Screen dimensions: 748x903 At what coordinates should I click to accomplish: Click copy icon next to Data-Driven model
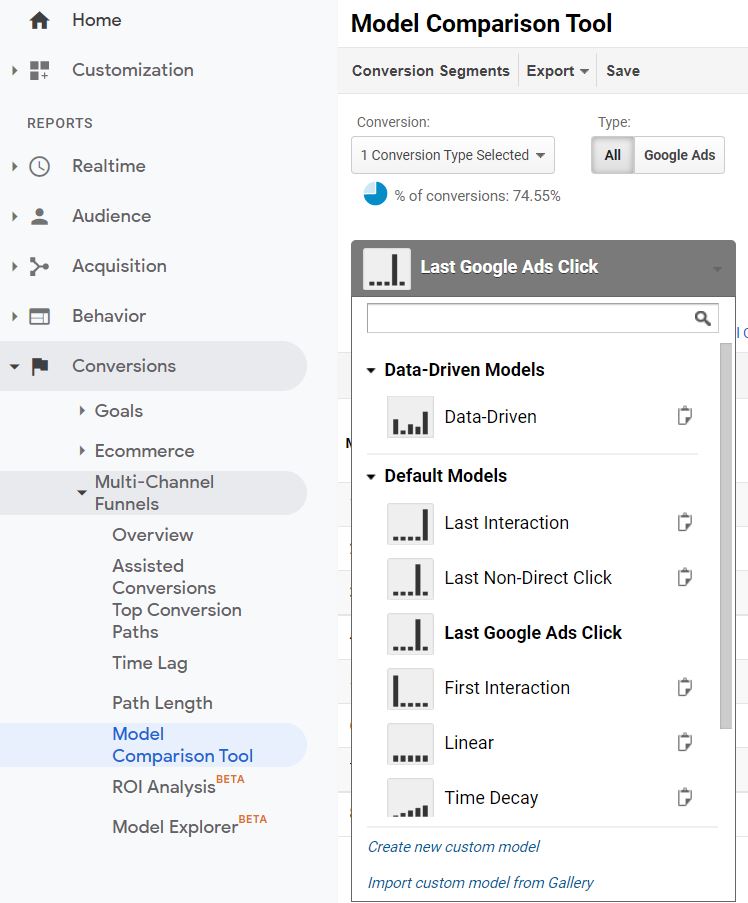click(685, 417)
